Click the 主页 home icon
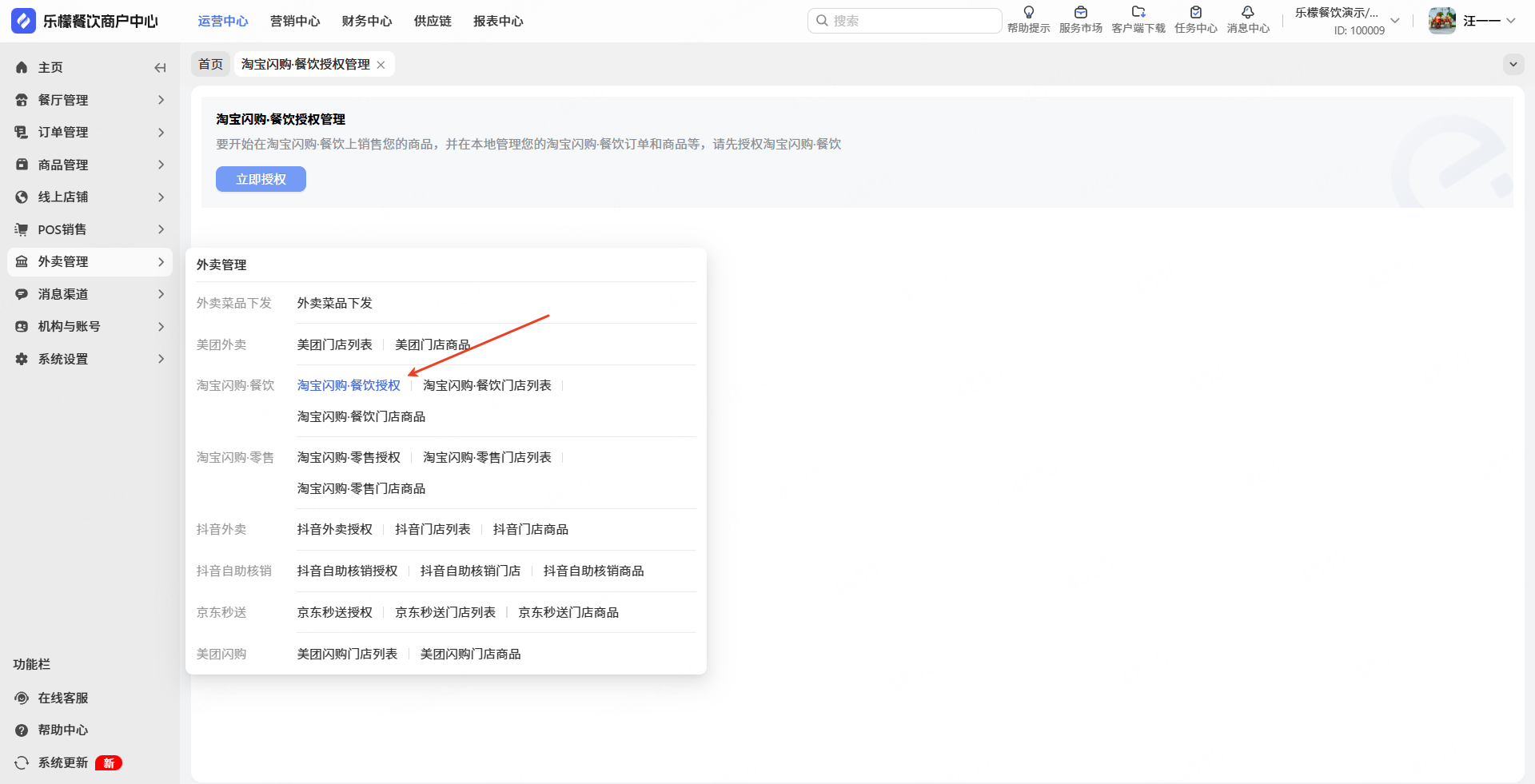The height and width of the screenshot is (784, 1535). tap(22, 68)
